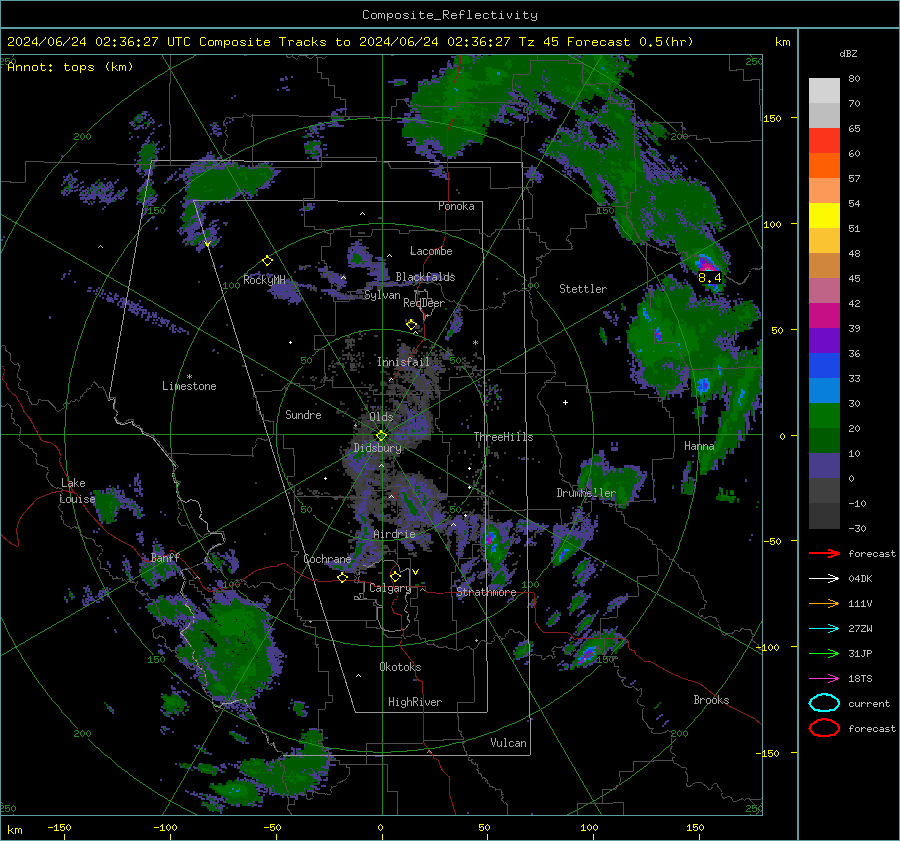Click the Ponoka city label
Screen dimensions: 900x841
point(456,206)
